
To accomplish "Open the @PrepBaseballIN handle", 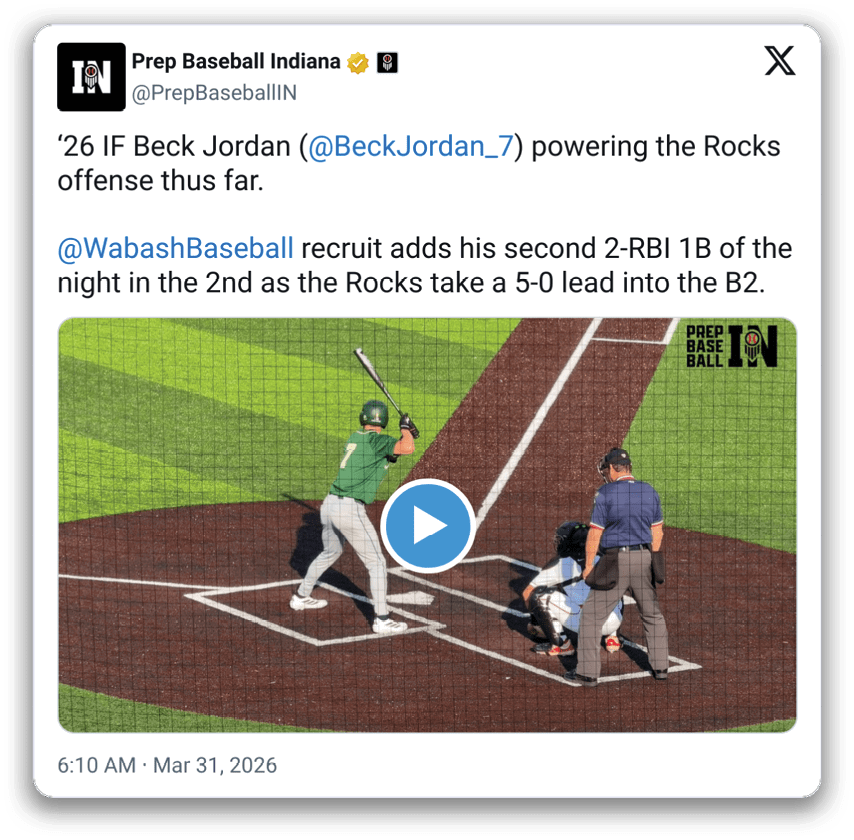I will tap(214, 93).
